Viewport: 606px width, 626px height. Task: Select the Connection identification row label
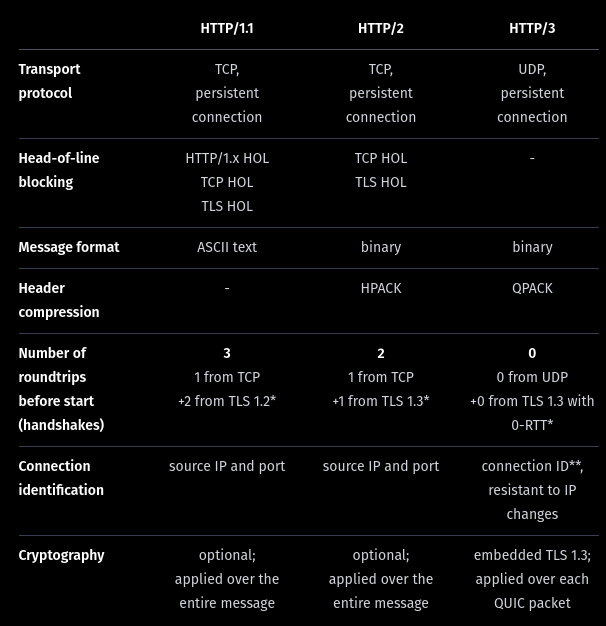pyautogui.click(x=60, y=478)
